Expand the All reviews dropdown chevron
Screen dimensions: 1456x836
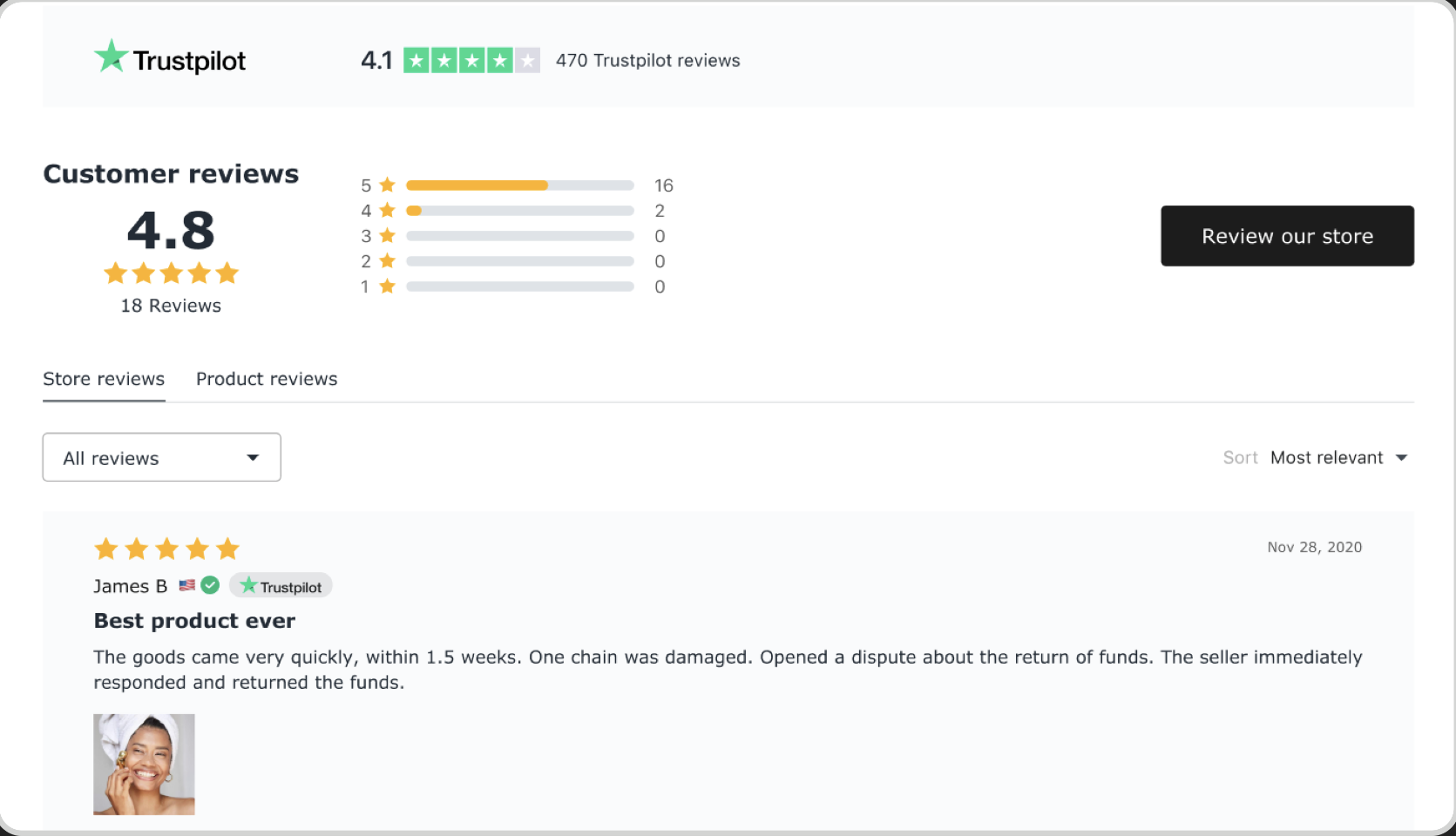[x=253, y=457]
